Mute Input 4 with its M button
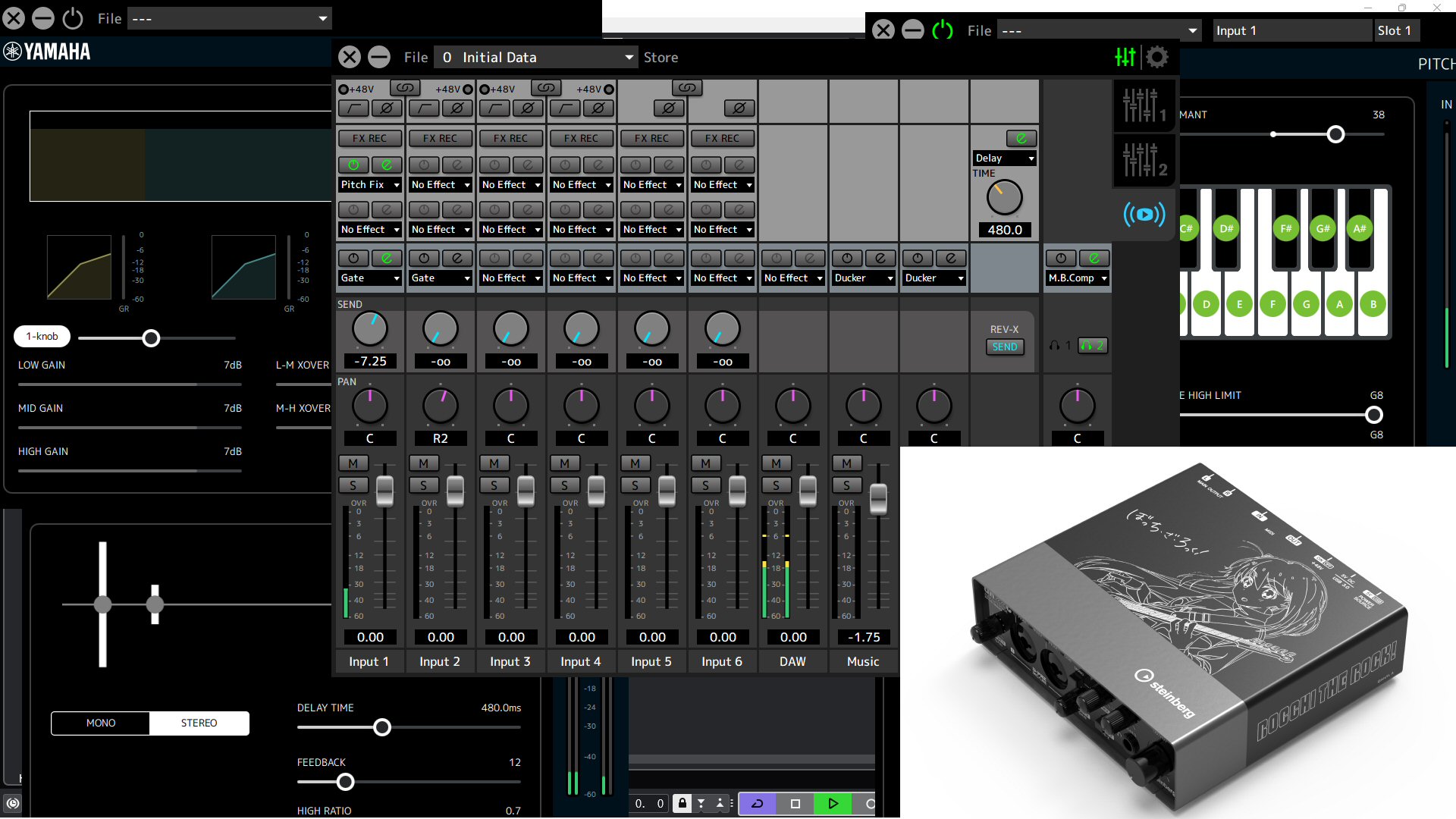This screenshot has width=1456, height=819. click(564, 463)
